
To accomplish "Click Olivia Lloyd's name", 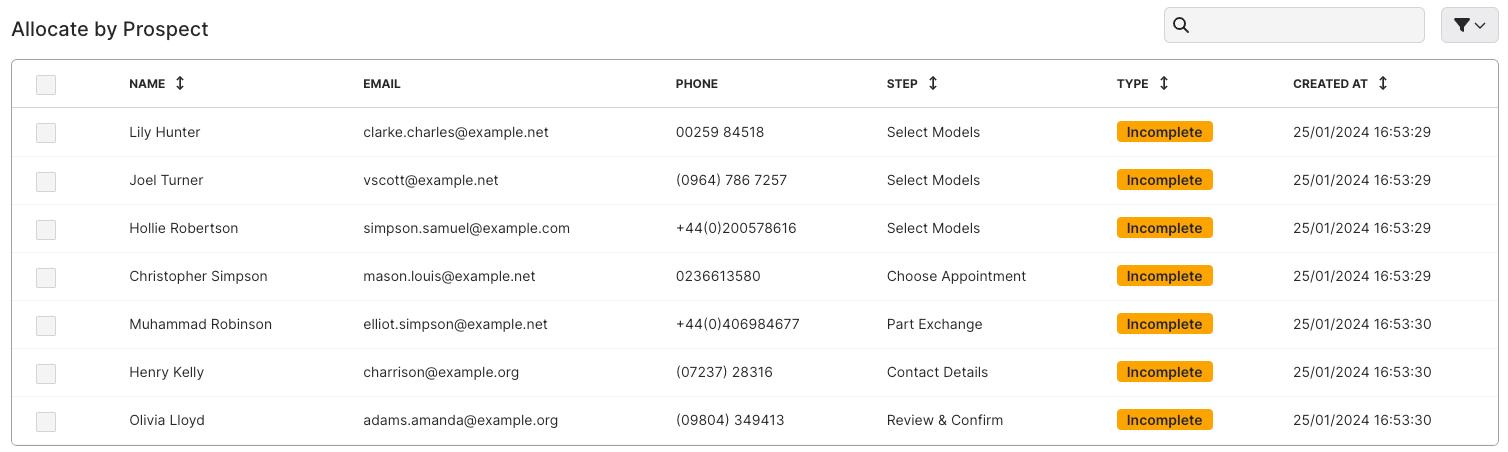I will (167, 420).
